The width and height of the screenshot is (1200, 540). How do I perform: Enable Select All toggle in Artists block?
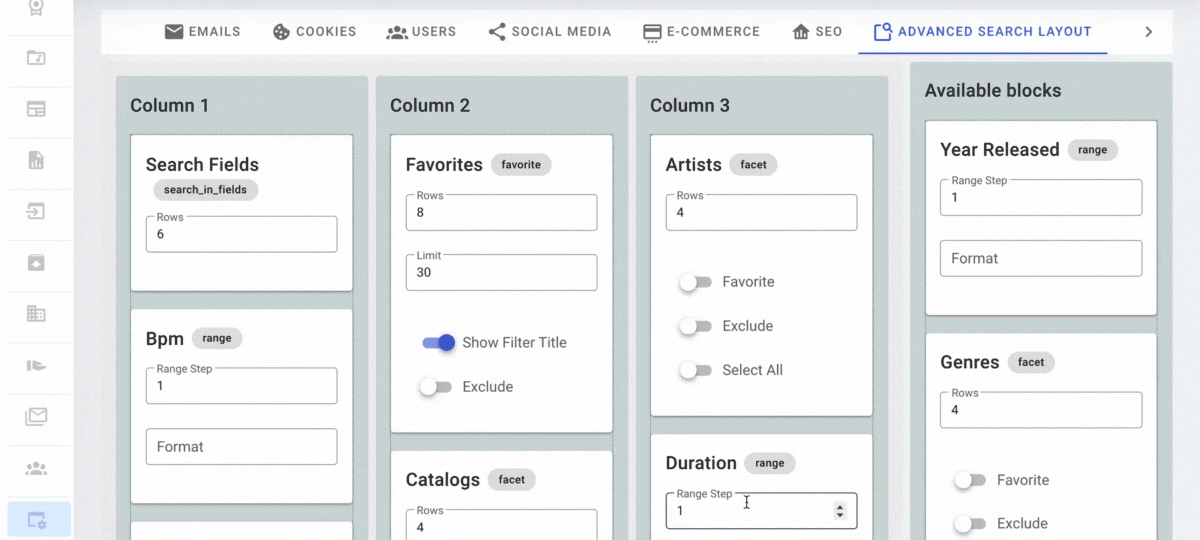(x=695, y=370)
